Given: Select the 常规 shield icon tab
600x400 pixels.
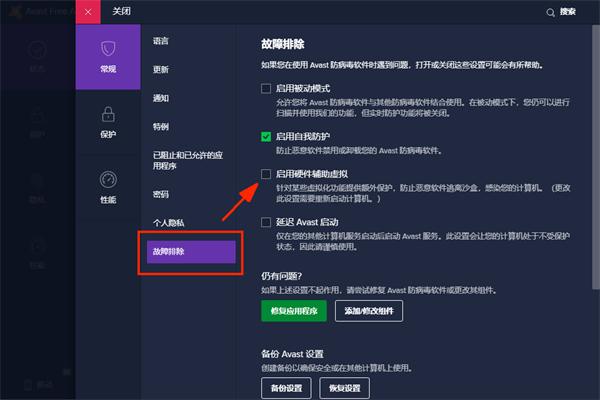Looking at the screenshot, I should pyautogui.click(x=107, y=56).
